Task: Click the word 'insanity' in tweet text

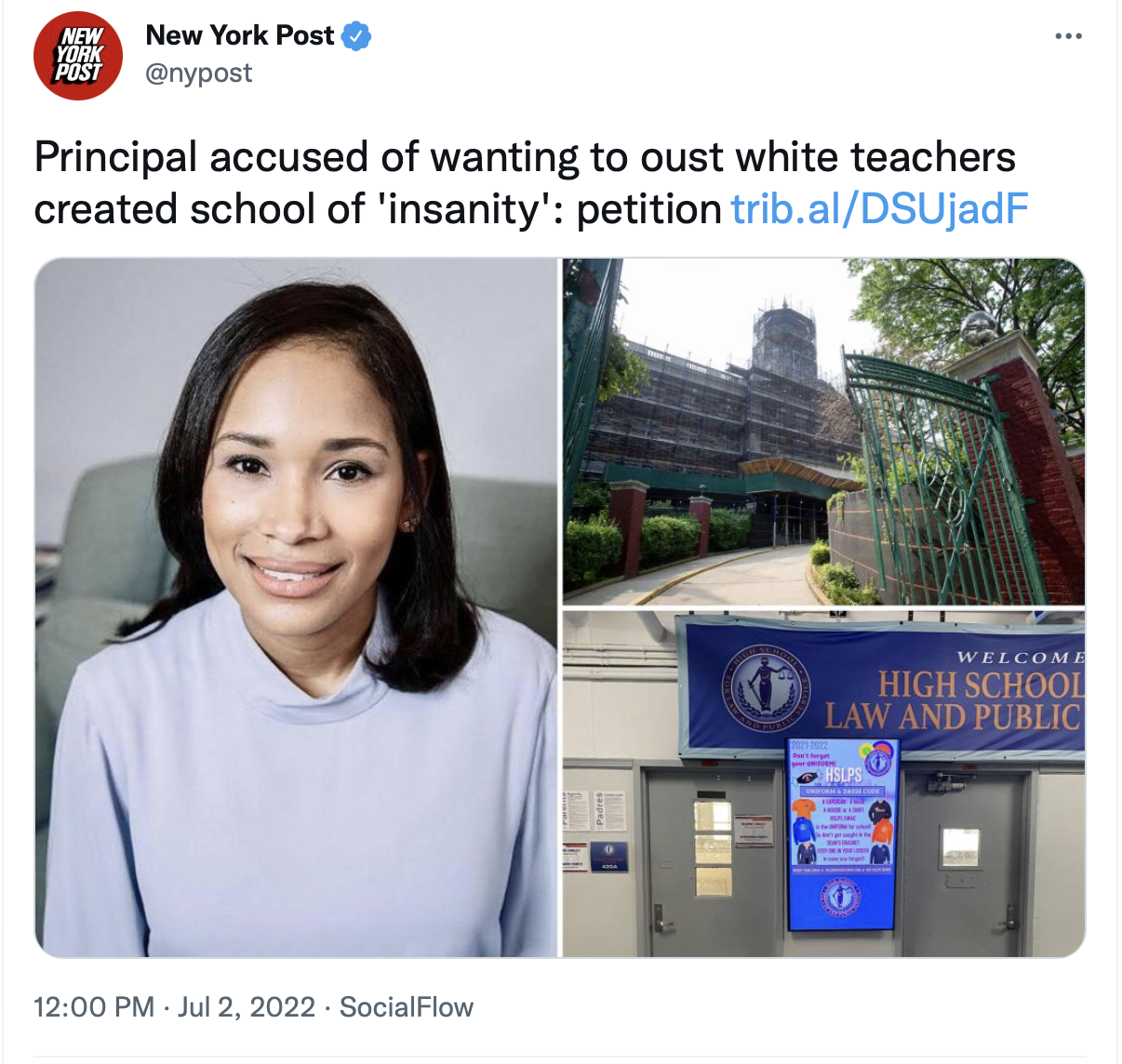Action: (467, 209)
